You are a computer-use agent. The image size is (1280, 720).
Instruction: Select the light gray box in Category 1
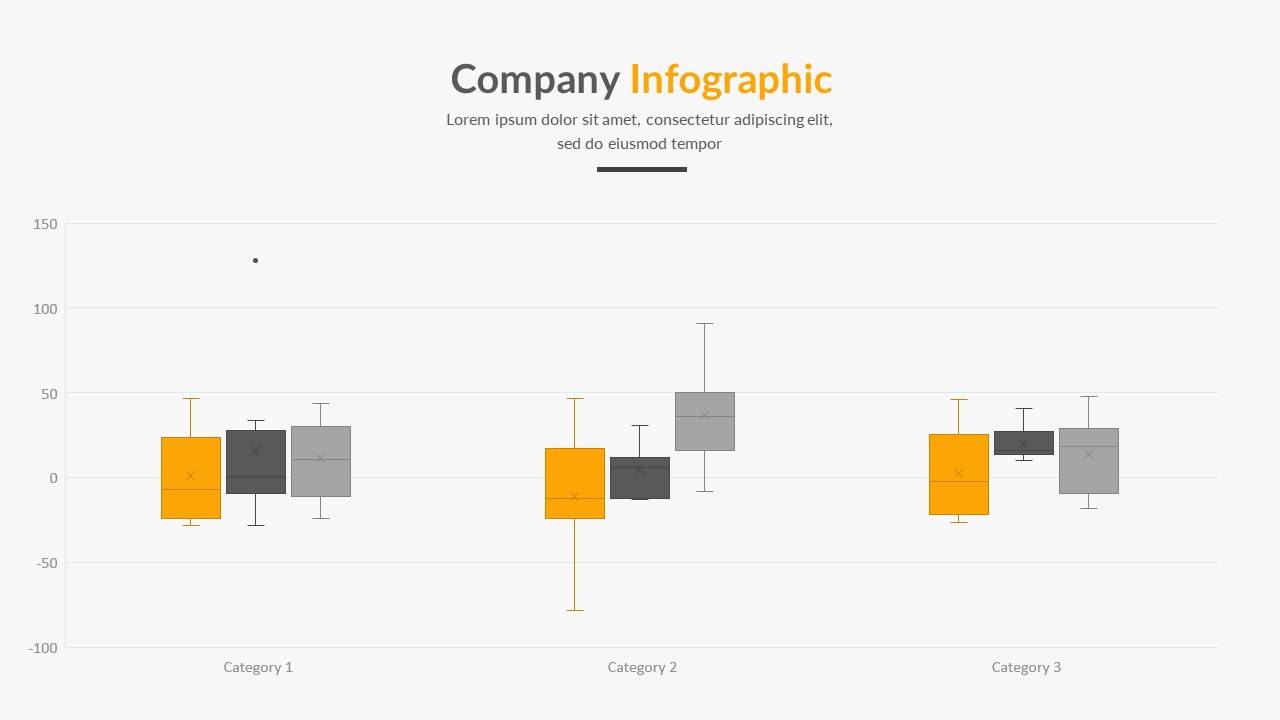tap(321, 461)
